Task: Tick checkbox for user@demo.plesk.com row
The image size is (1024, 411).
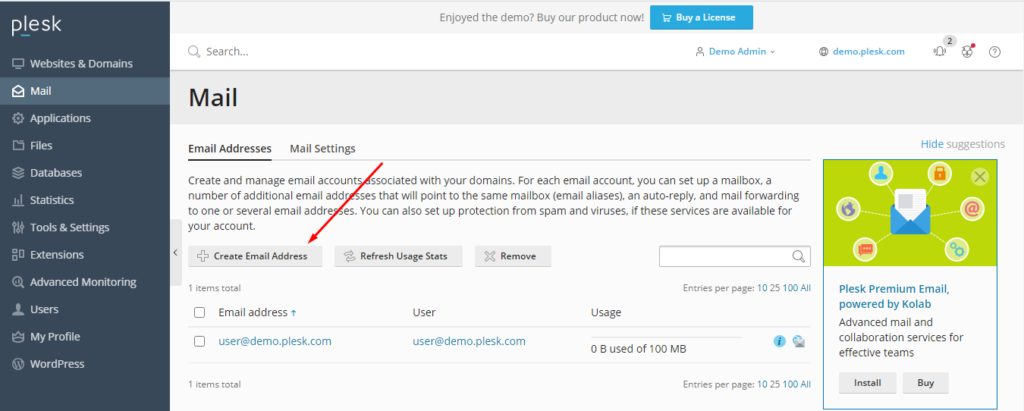Action: click(x=200, y=341)
